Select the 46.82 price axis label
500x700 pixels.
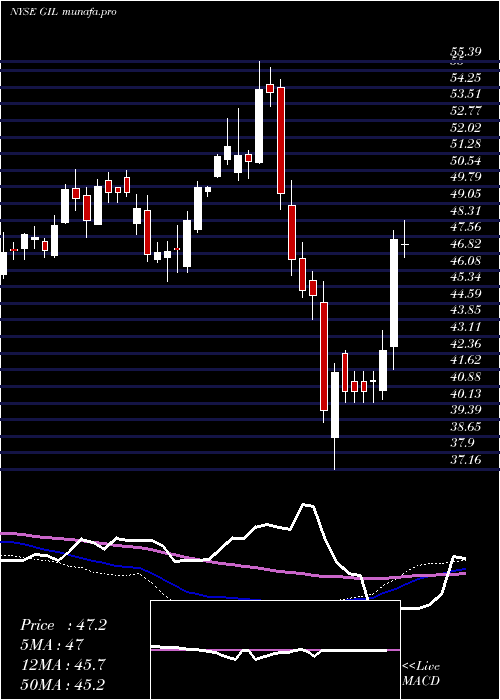(x=466, y=244)
